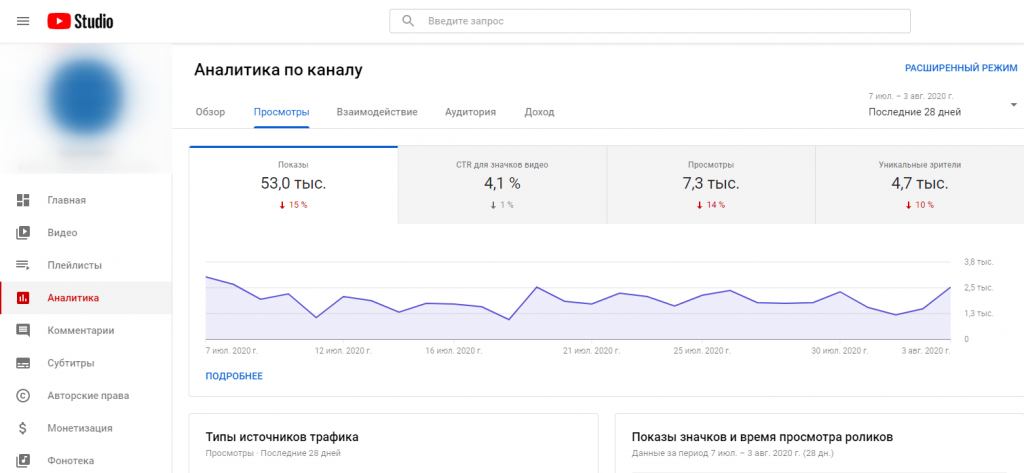1024x473 pixels.
Task: Open the Авторские права copyright icon
Action: 23,395
